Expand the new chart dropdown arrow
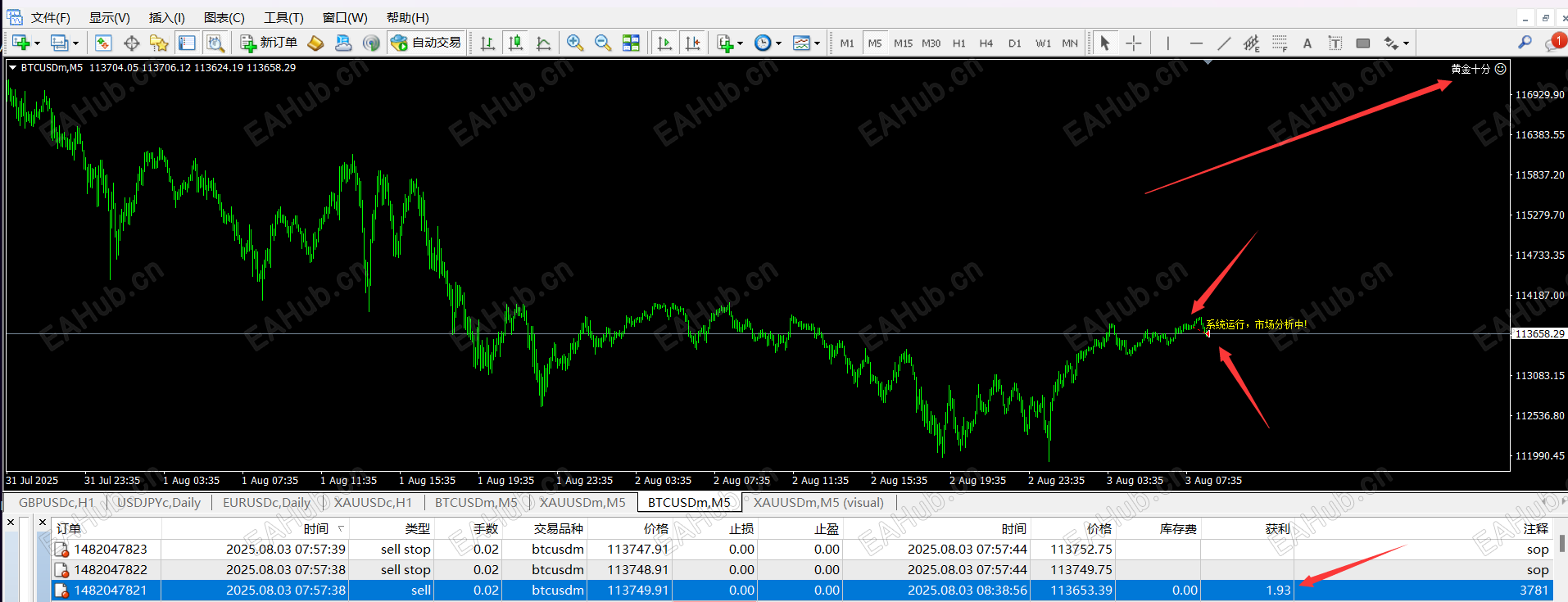The height and width of the screenshot is (602, 1568). [x=37, y=43]
